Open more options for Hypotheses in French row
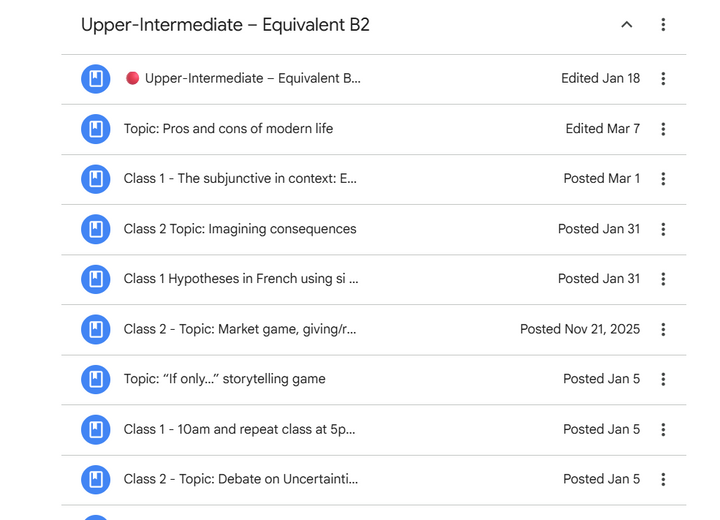The image size is (720, 520). [663, 279]
